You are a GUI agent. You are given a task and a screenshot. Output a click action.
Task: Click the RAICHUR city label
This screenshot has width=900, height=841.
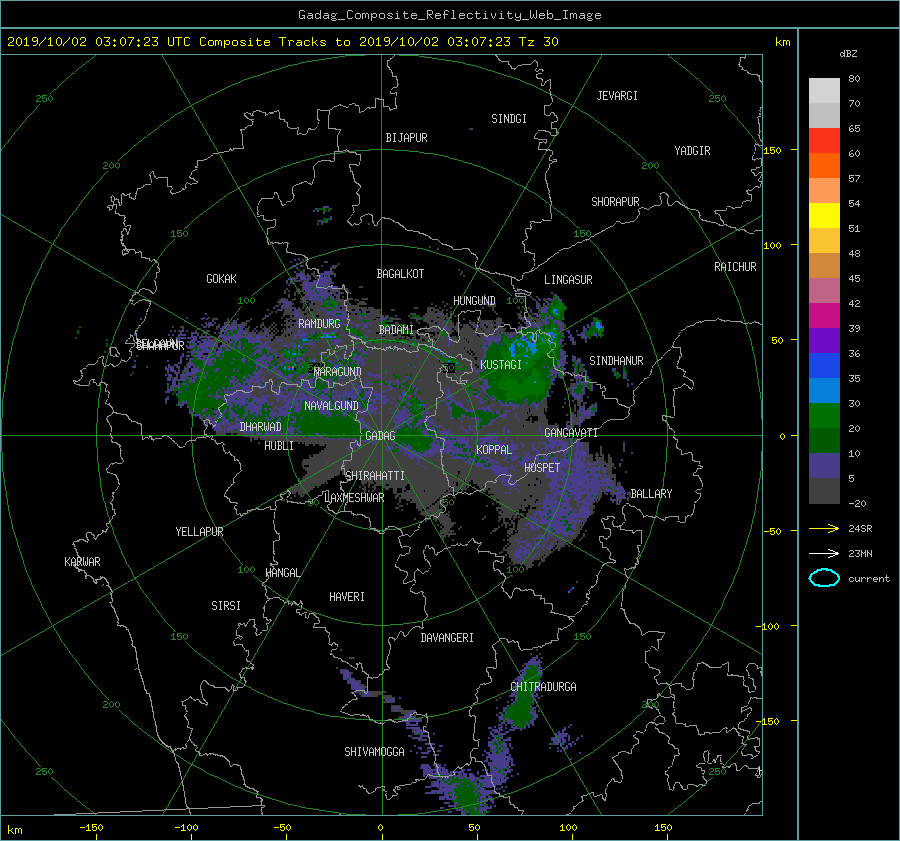pyautogui.click(x=735, y=267)
